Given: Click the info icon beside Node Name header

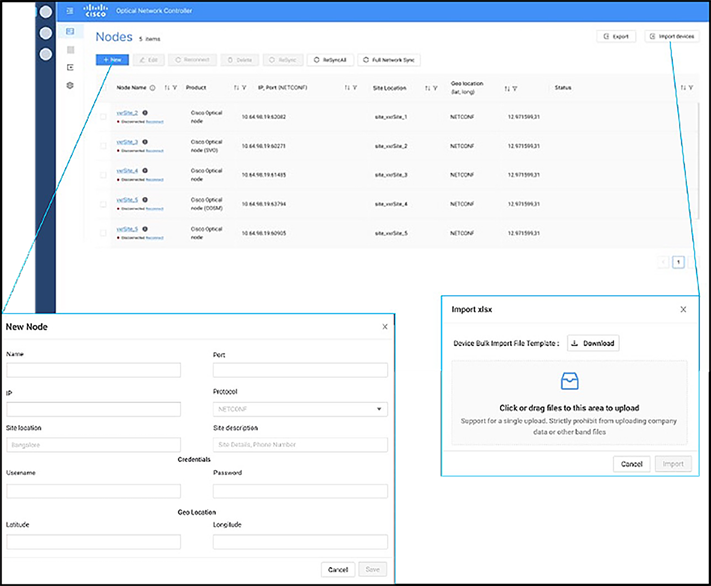Looking at the screenshot, I should [152, 88].
